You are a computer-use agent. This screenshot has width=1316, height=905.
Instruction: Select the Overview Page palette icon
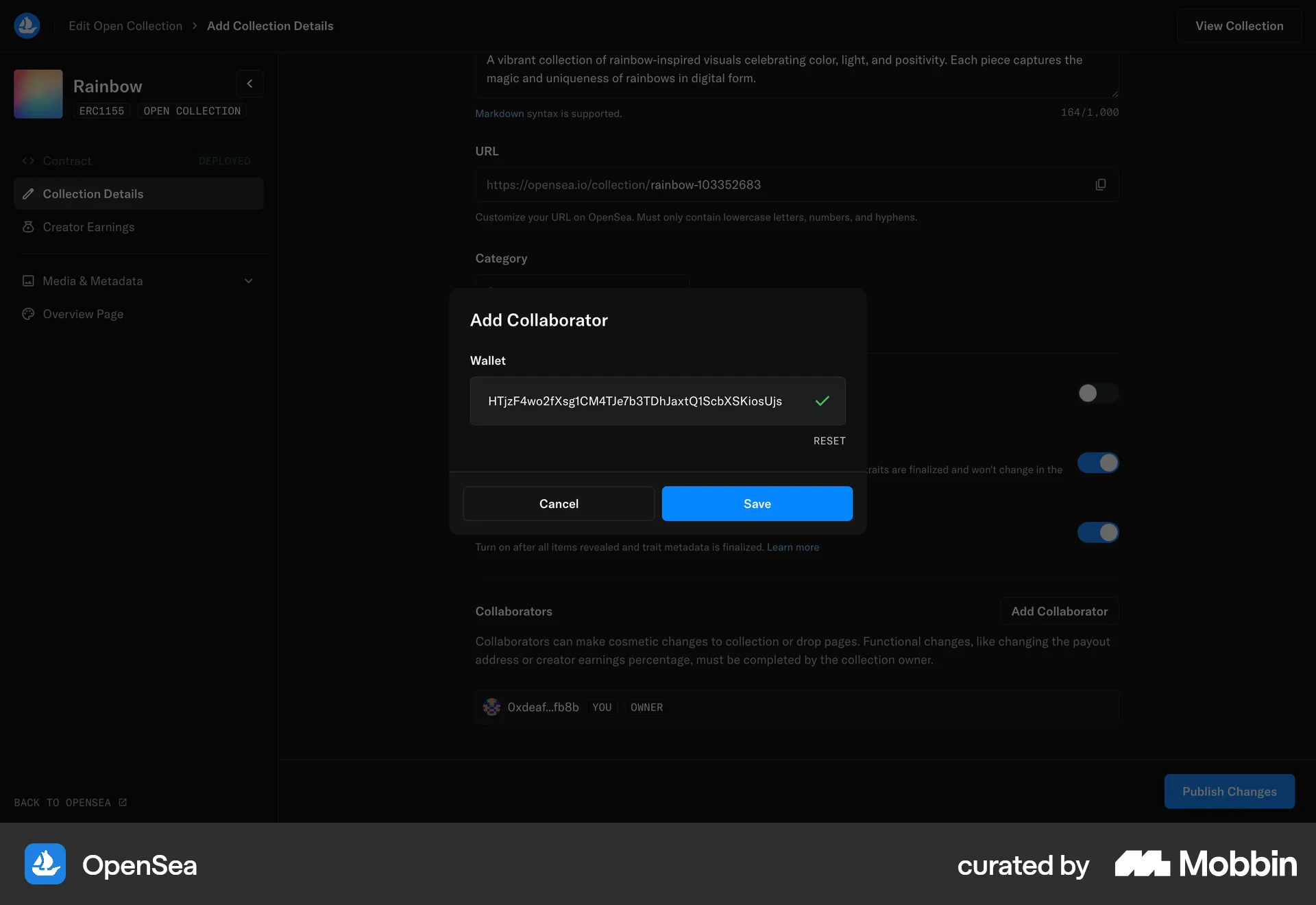[28, 314]
